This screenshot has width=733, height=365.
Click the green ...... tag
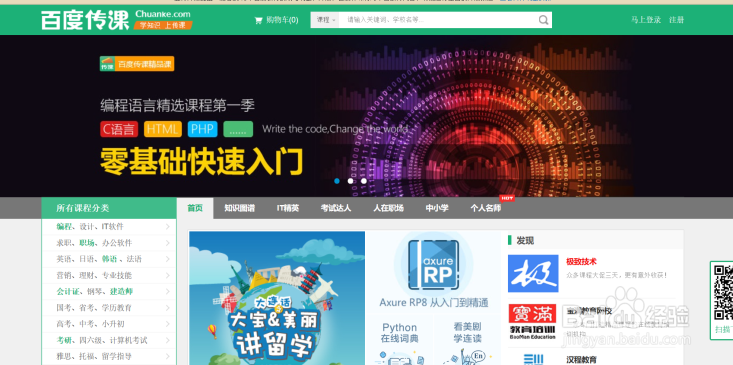[x=238, y=129]
